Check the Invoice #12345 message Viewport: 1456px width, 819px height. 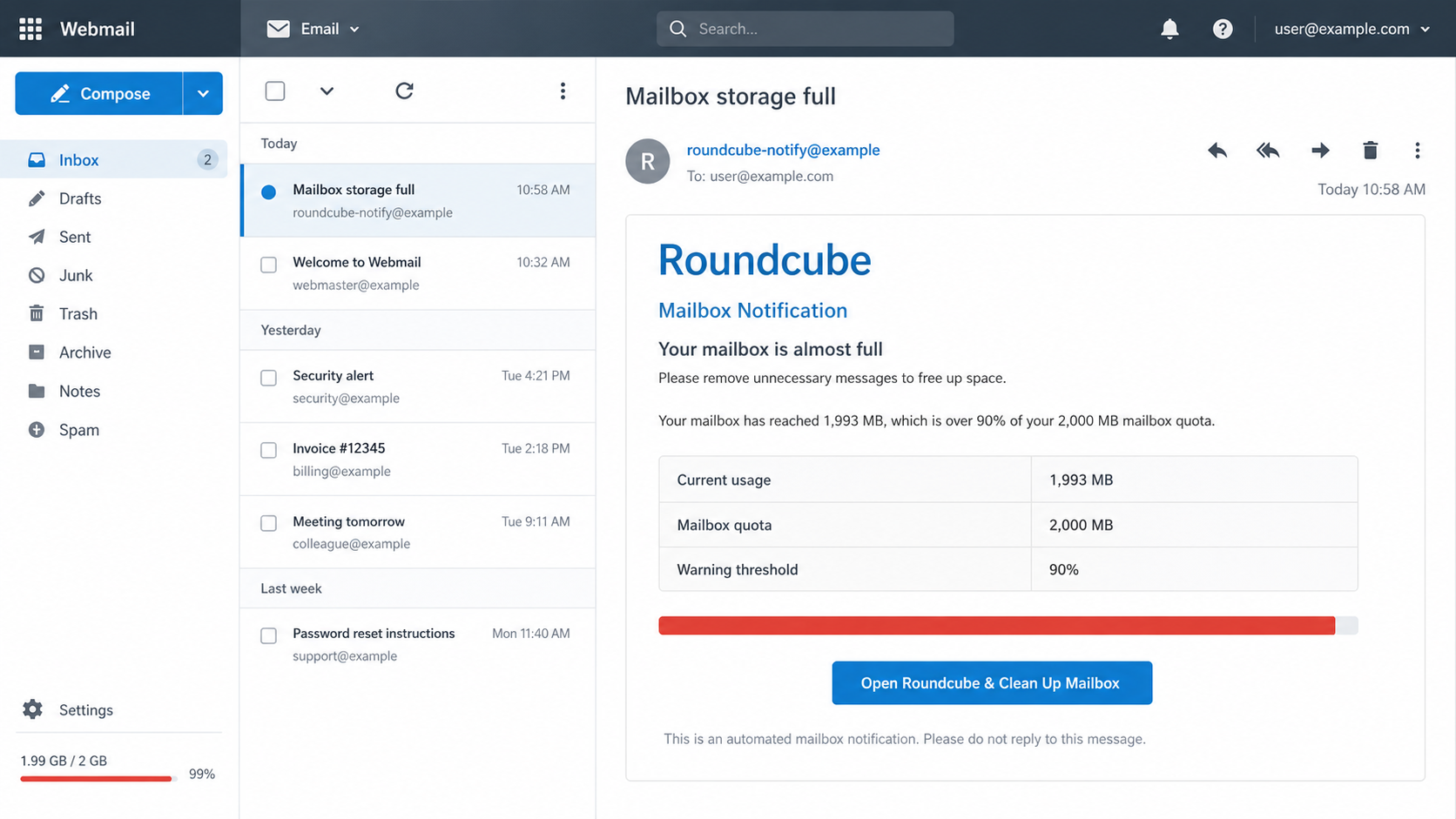(269, 450)
